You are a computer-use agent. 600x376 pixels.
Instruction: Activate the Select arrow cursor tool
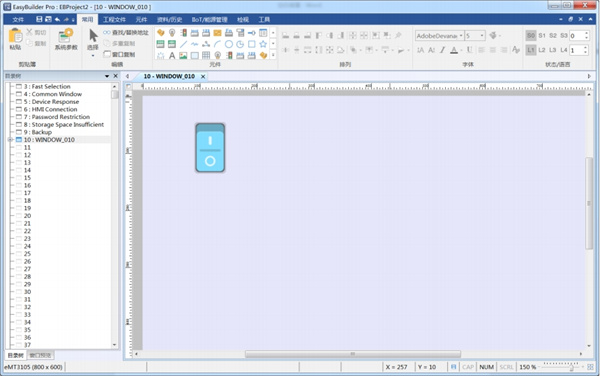point(93,36)
